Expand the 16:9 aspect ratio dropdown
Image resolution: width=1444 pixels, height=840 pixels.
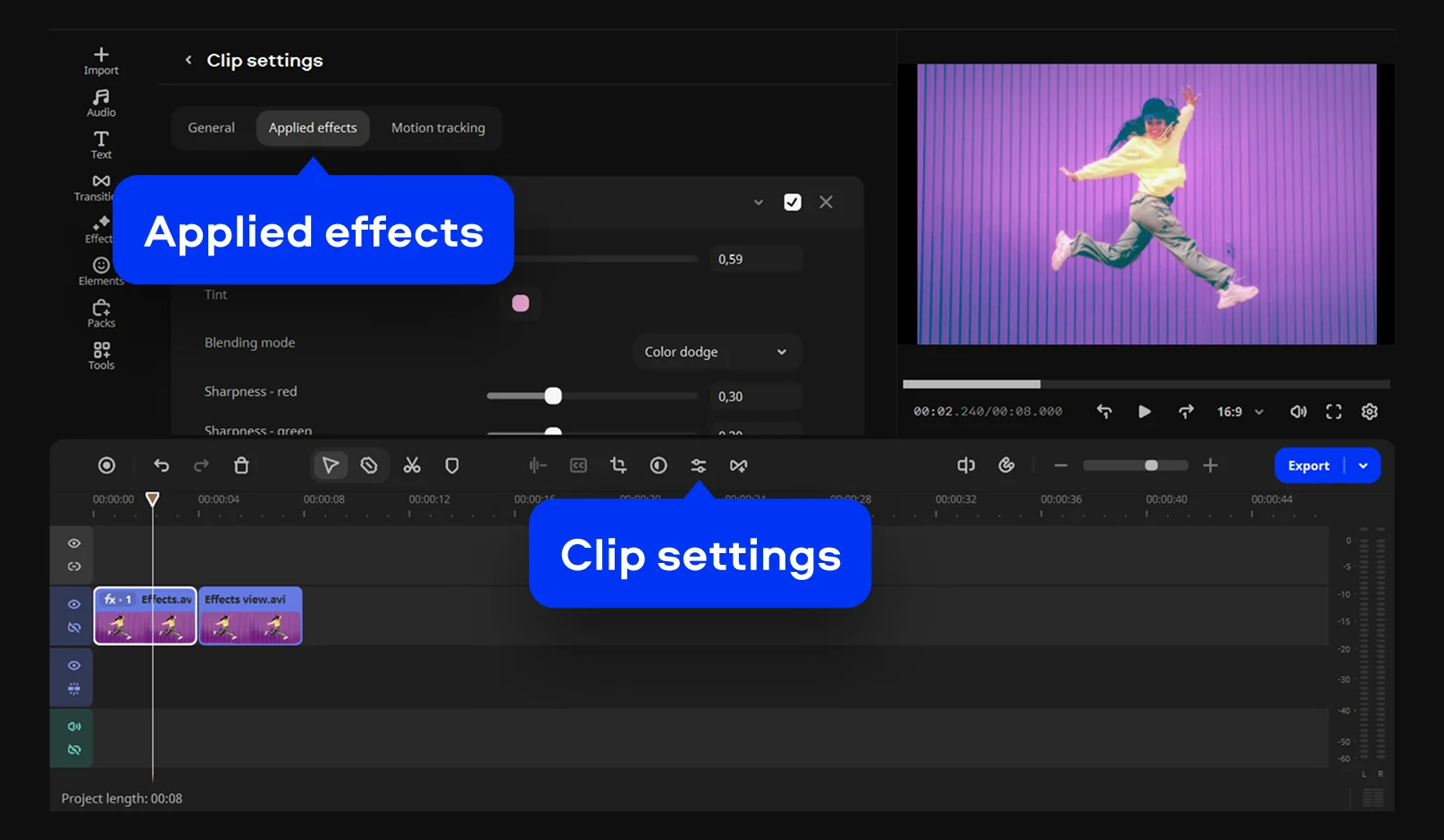tap(1239, 412)
